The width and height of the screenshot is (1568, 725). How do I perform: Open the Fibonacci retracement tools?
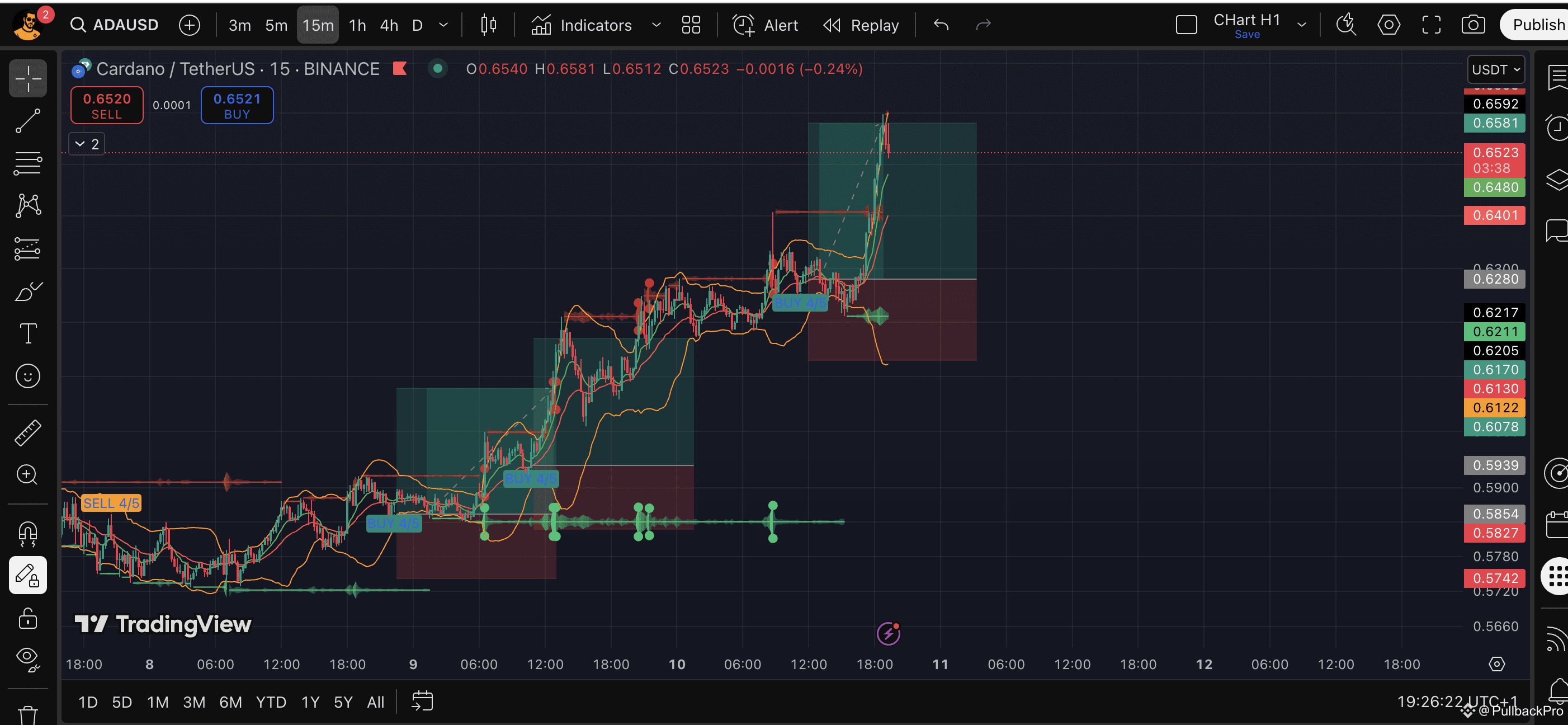pyautogui.click(x=28, y=163)
